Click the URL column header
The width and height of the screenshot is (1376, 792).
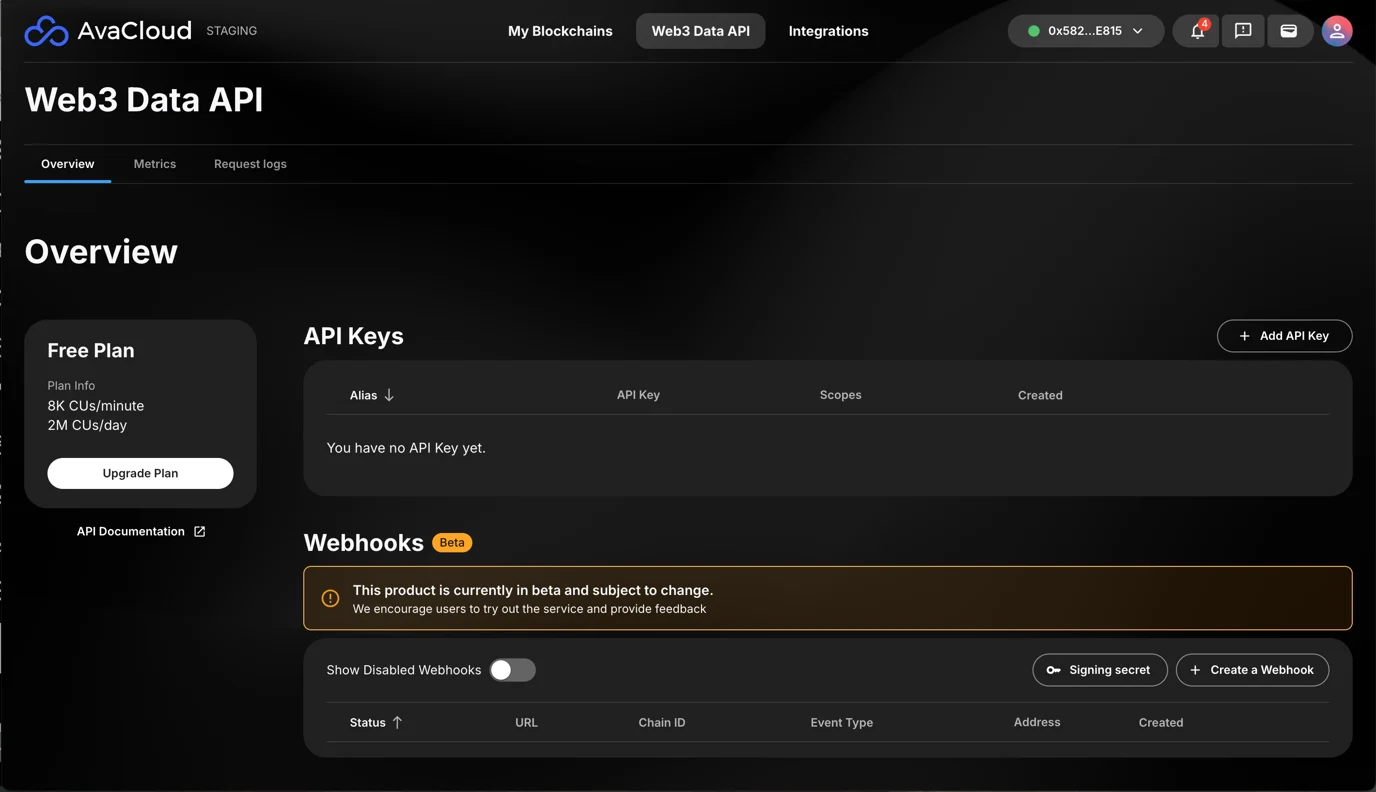click(x=526, y=722)
